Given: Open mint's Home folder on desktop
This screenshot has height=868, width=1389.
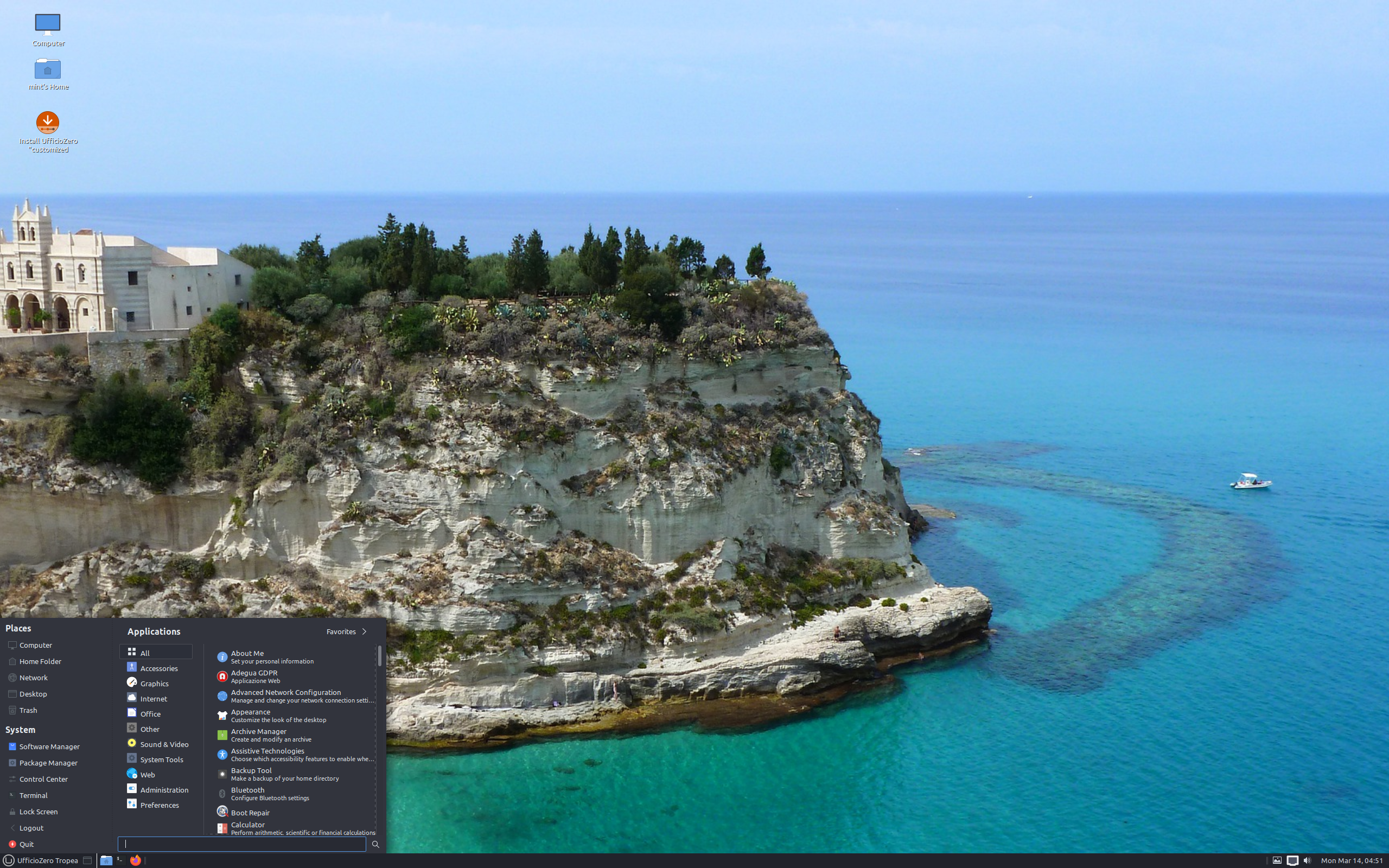Looking at the screenshot, I should [x=48, y=74].
